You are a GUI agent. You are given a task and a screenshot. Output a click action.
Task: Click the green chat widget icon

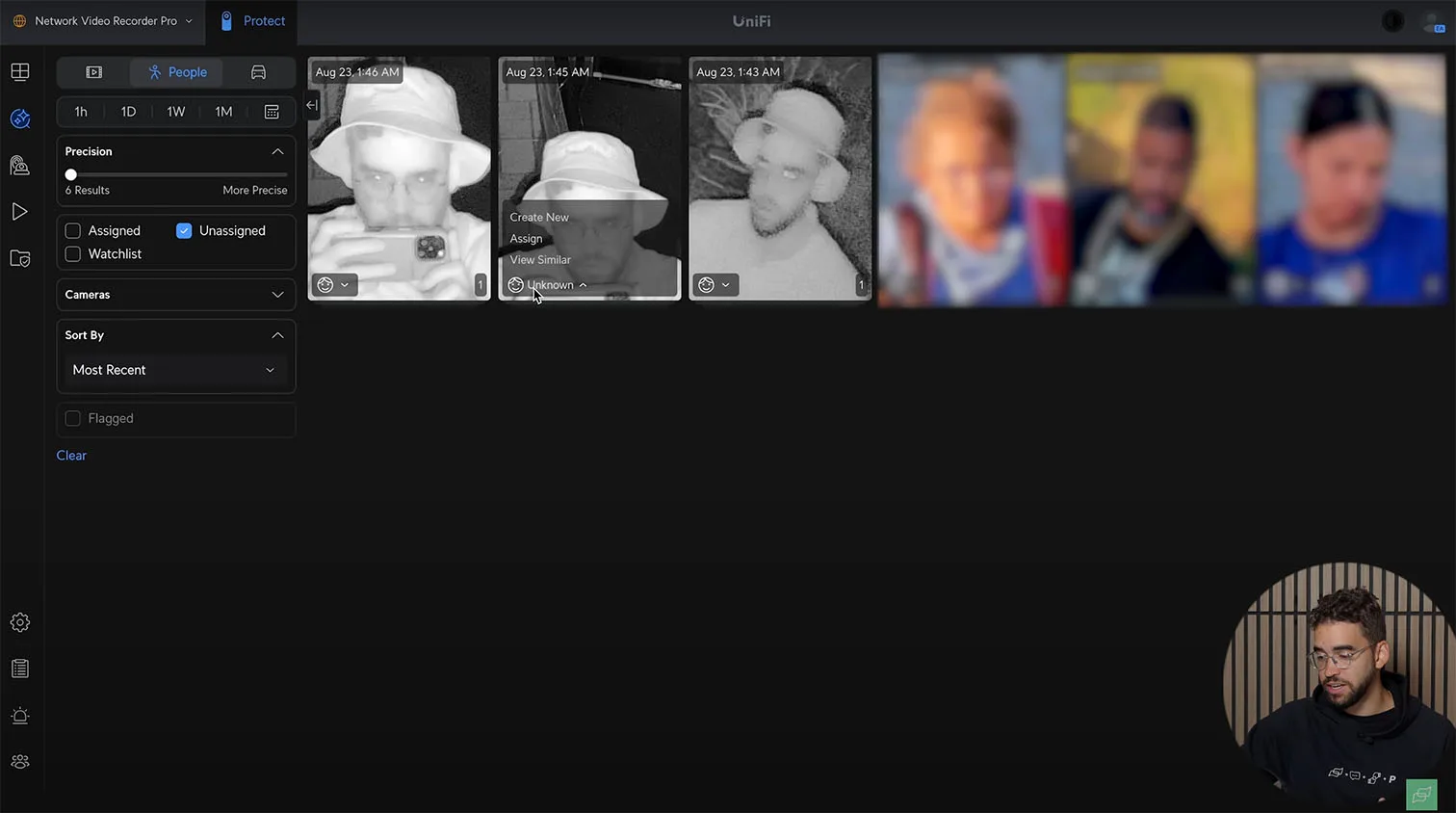coord(1421,796)
